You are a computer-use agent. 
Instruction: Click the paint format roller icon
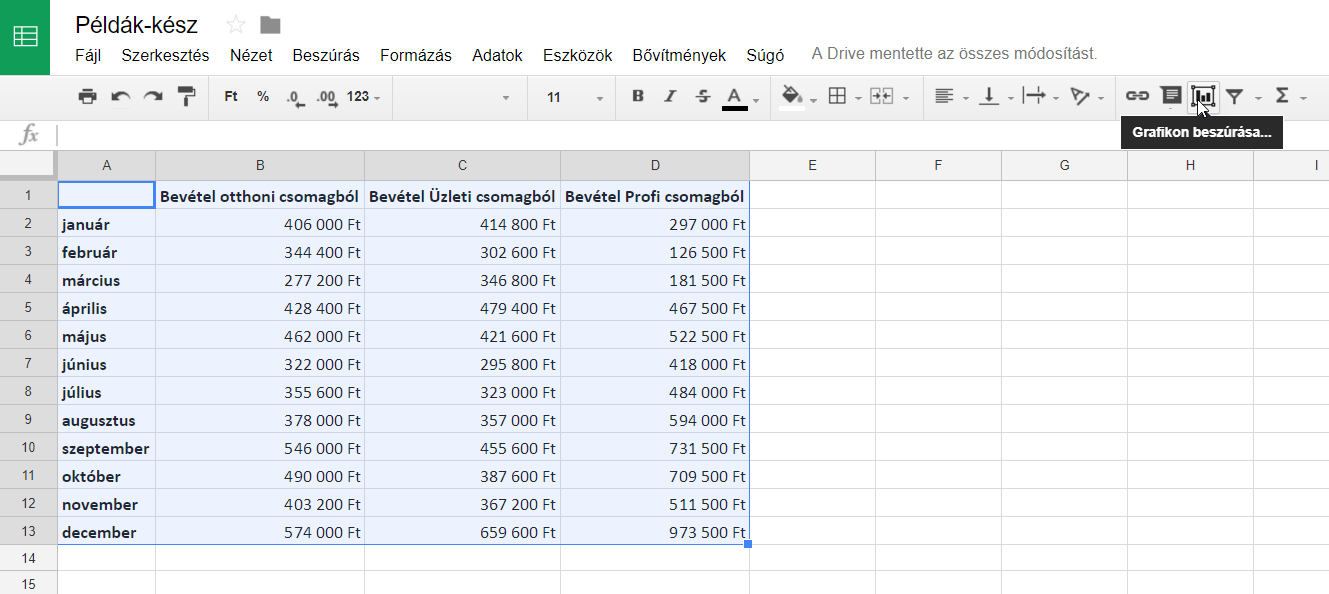tap(186, 97)
